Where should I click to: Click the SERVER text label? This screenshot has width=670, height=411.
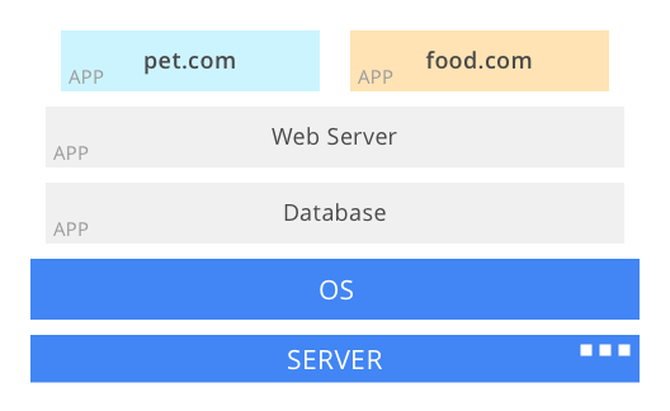coord(334,360)
